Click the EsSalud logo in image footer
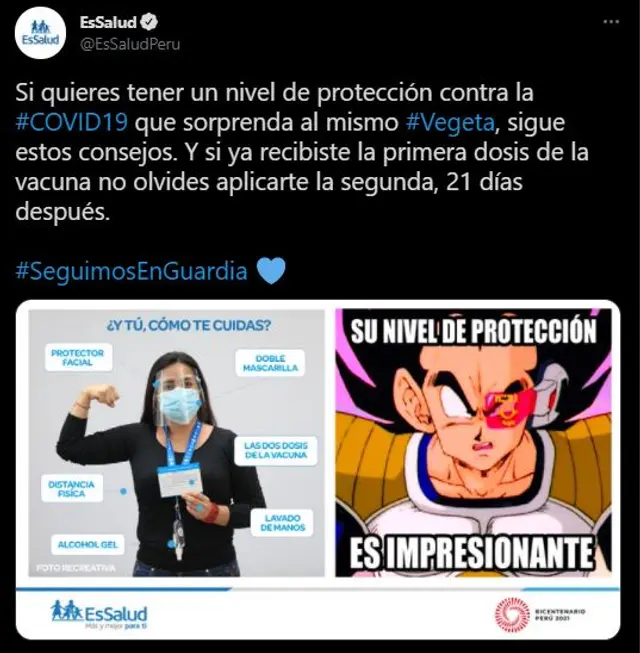640x653 pixels. pos(99,615)
